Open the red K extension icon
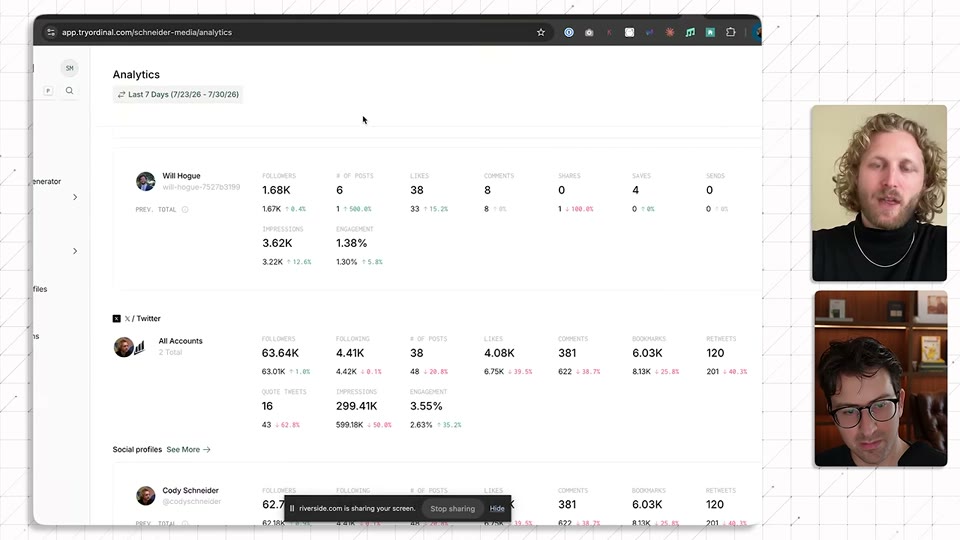This screenshot has width=960, height=540. point(609,32)
